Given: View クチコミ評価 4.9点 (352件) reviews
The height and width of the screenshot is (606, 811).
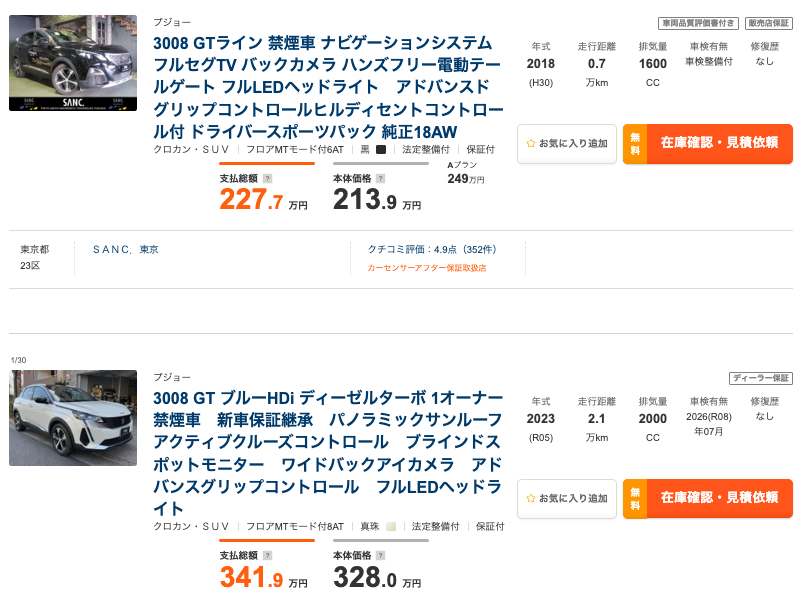Looking at the screenshot, I should [x=432, y=249].
